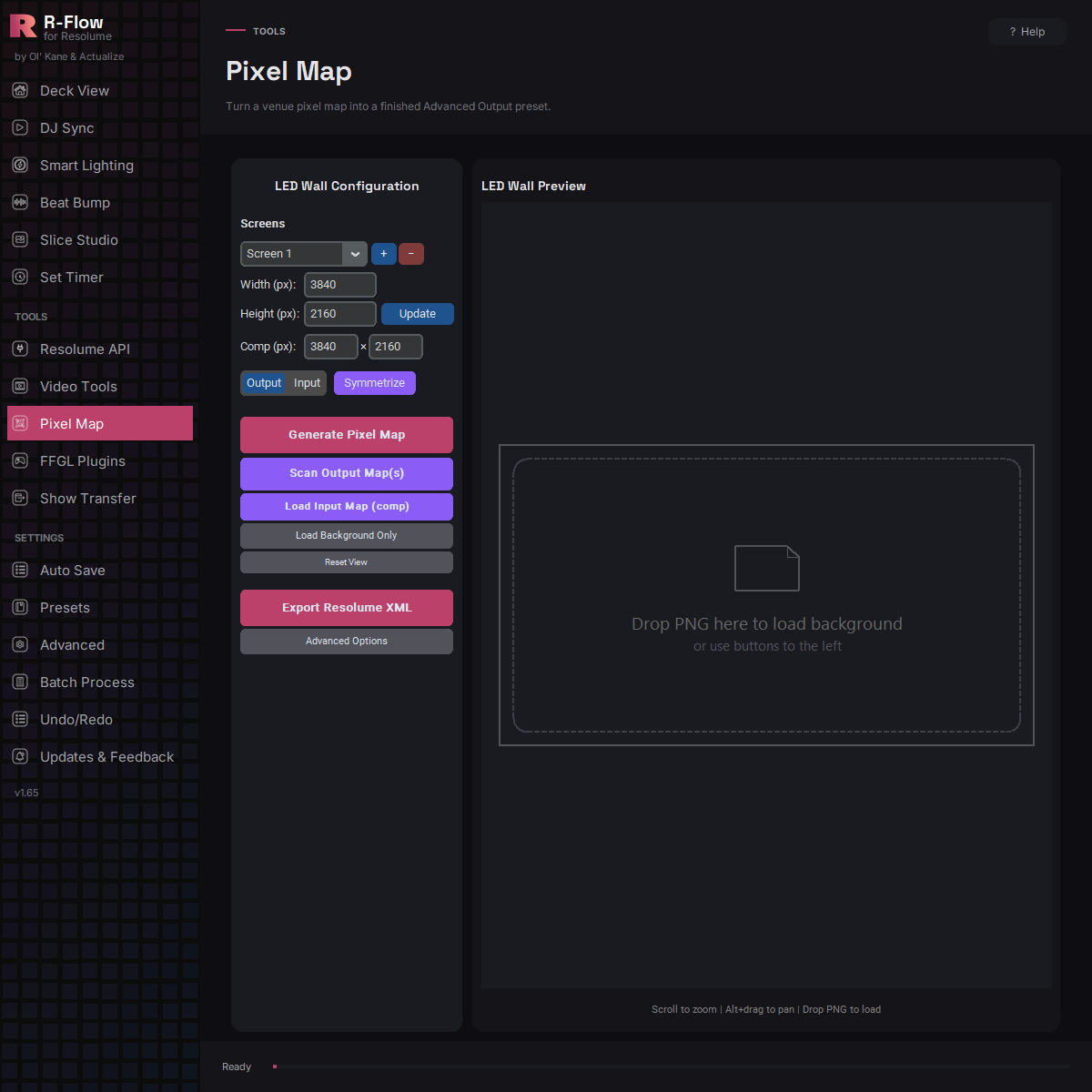Click the Reset View button
Viewport: 1092px width, 1092px height.
(x=347, y=562)
